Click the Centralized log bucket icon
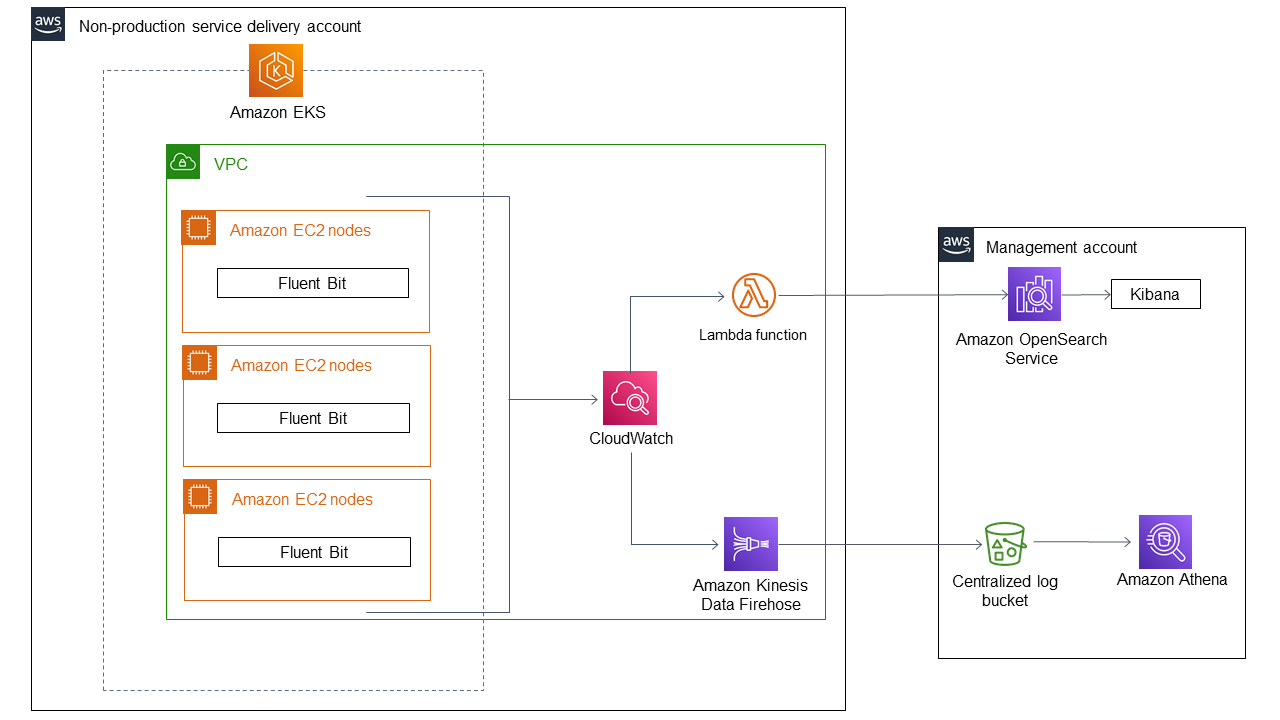This screenshot has height=720, width=1280. [1005, 545]
